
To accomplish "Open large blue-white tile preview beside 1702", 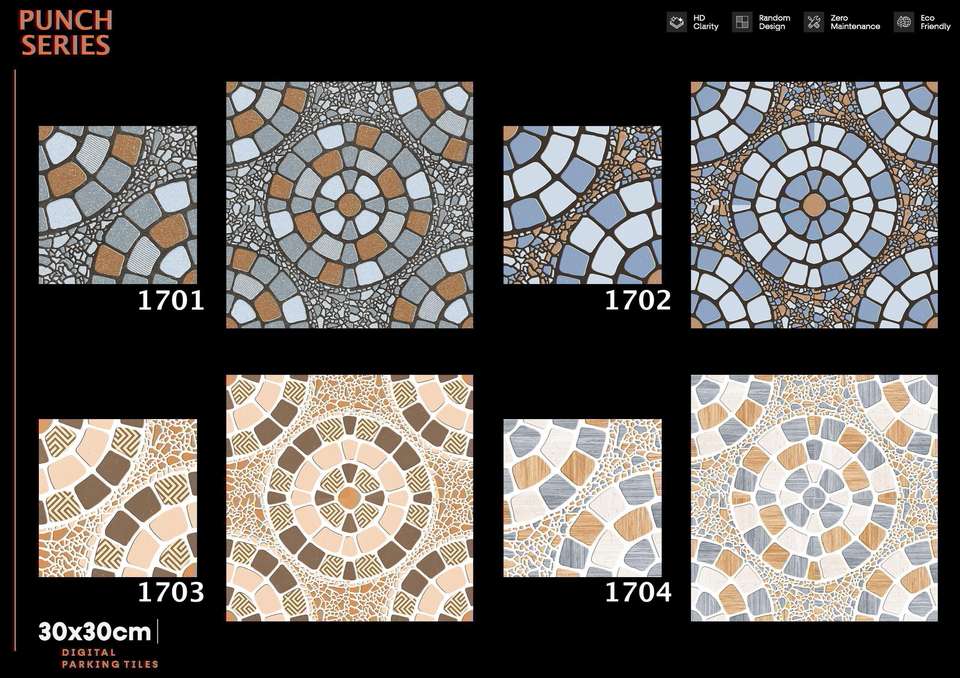I will (x=814, y=205).
